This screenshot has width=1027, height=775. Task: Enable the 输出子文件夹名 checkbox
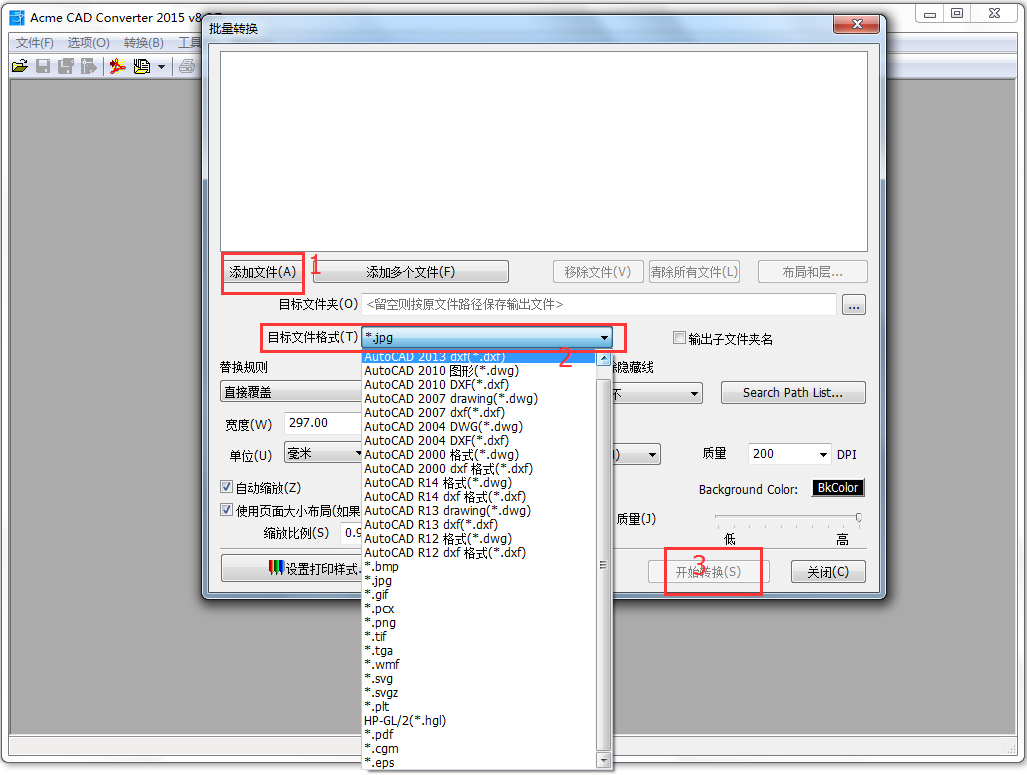point(681,338)
